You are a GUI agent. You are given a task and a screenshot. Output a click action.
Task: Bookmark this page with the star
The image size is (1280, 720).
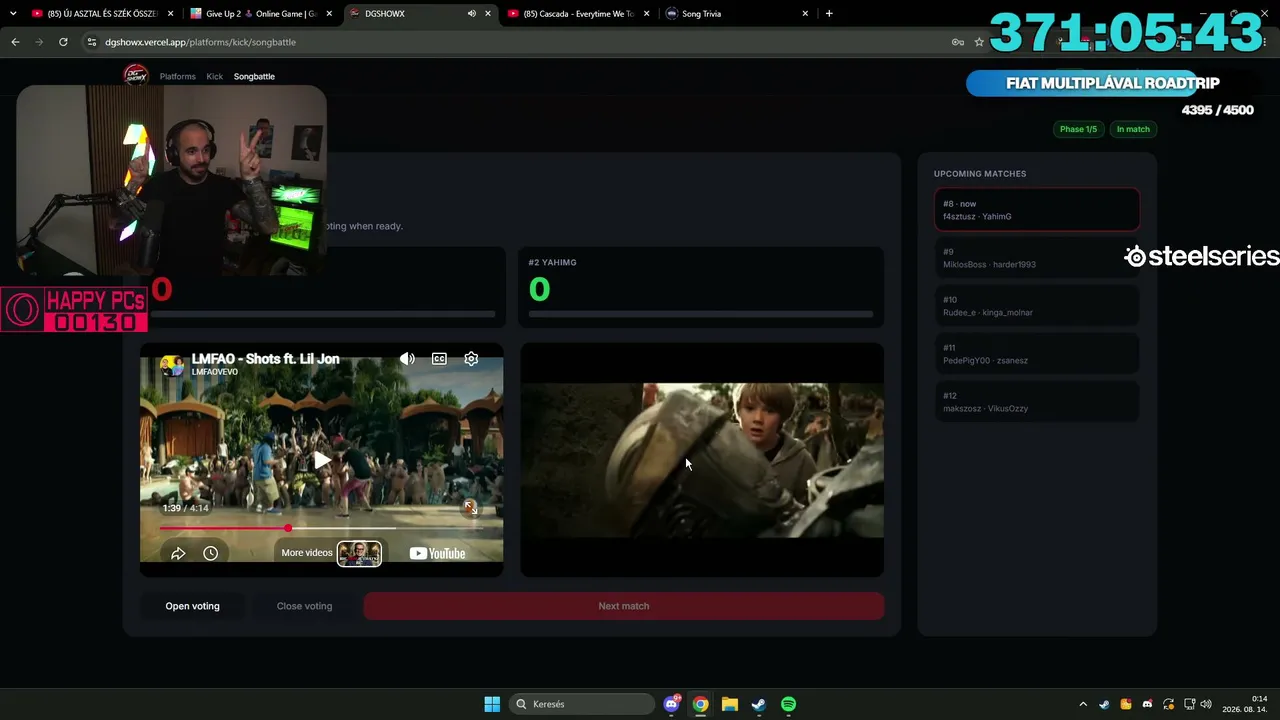click(x=979, y=42)
